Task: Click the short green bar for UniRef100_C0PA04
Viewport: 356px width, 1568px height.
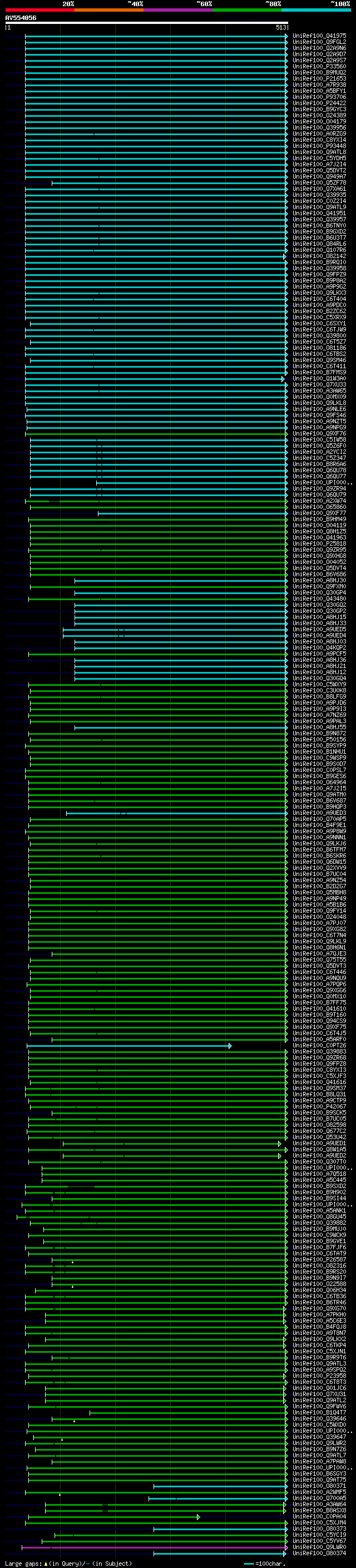Action: [113, 1517]
